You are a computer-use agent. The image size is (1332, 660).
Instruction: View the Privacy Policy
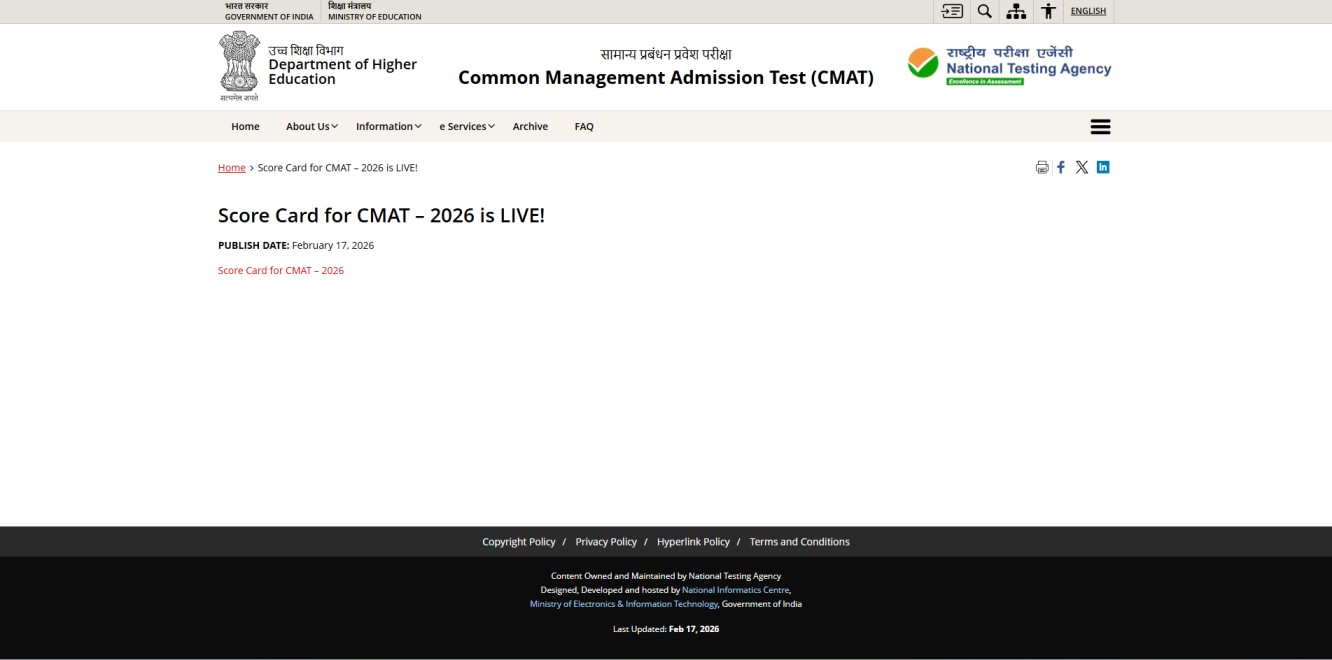click(606, 541)
